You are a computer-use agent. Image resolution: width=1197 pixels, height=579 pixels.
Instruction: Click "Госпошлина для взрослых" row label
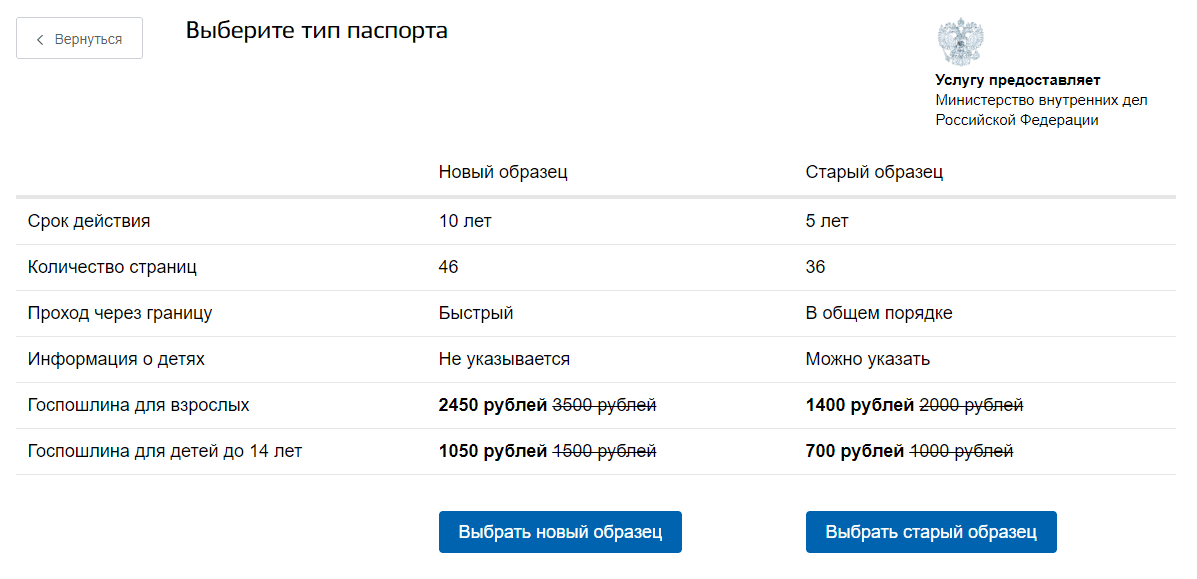[138, 405]
